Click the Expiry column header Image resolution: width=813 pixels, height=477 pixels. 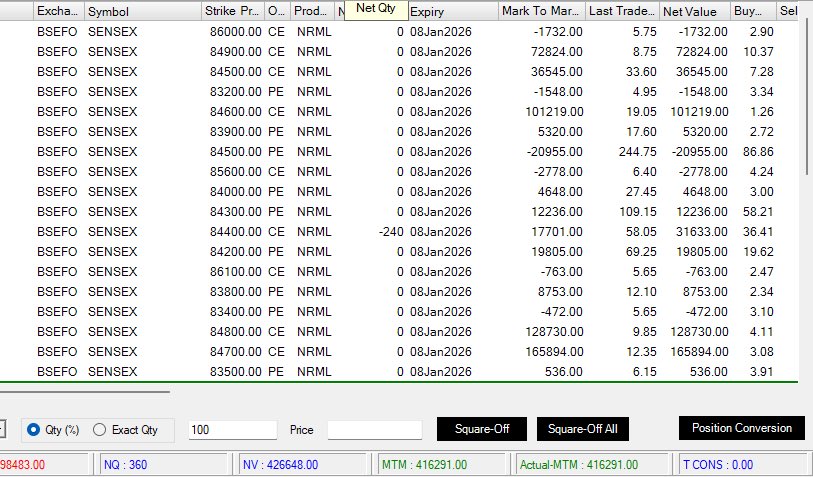453,11
